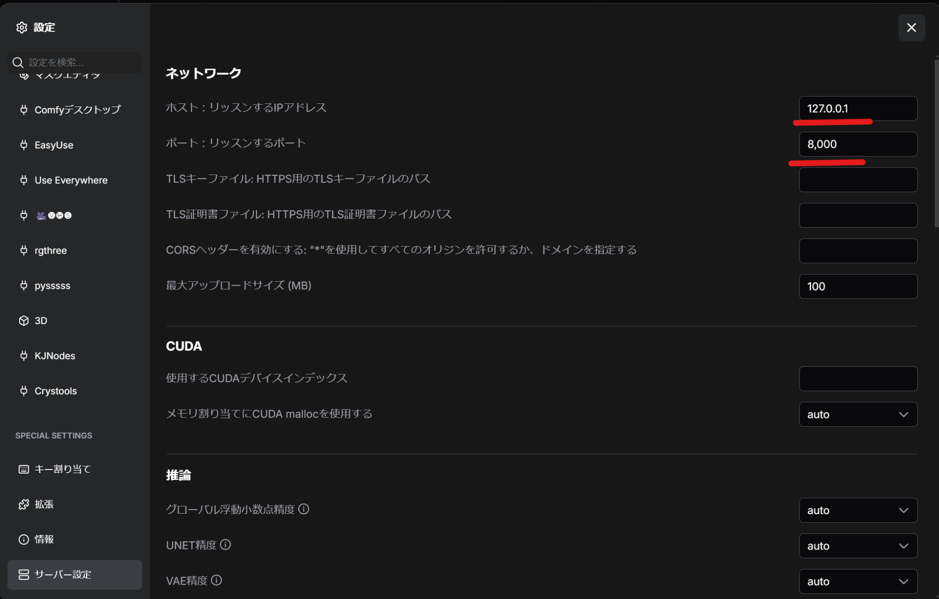939x599 pixels.
Task: Select the EasyUse extension settings
Action: [54, 145]
